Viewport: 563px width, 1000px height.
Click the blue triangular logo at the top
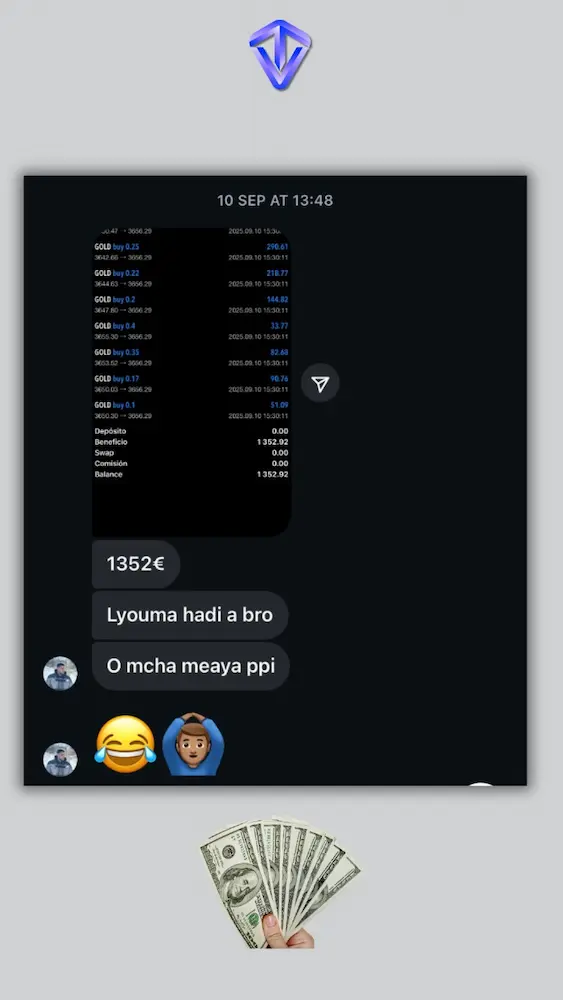point(281,55)
